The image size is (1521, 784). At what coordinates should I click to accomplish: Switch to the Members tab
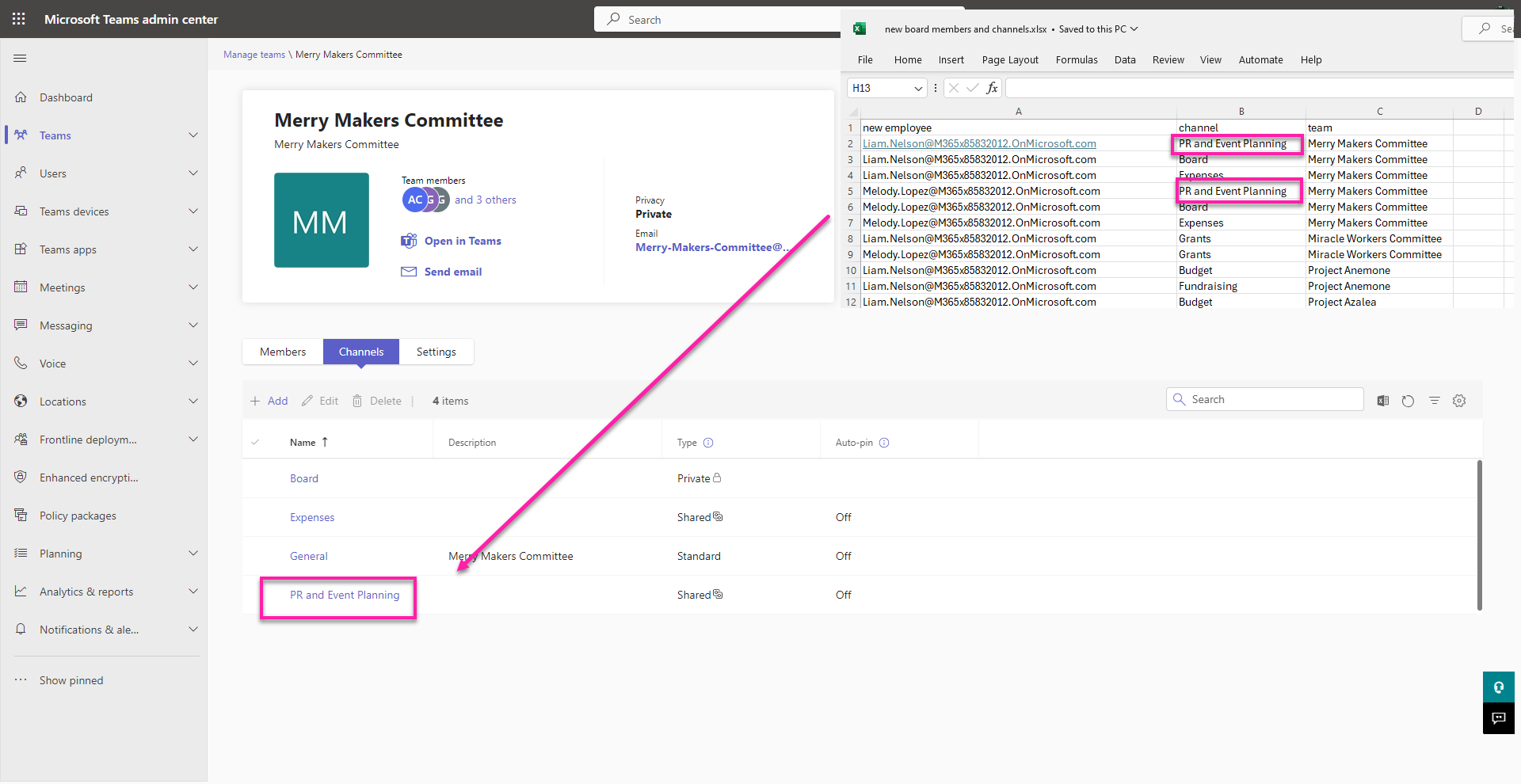click(283, 352)
